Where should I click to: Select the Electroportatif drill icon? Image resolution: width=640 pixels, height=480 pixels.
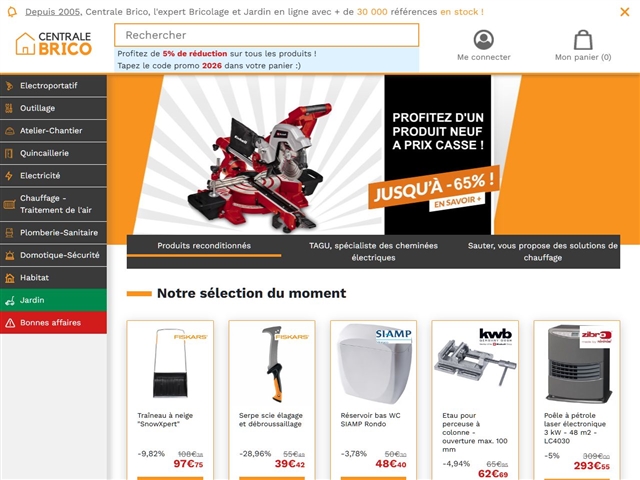(x=9, y=86)
